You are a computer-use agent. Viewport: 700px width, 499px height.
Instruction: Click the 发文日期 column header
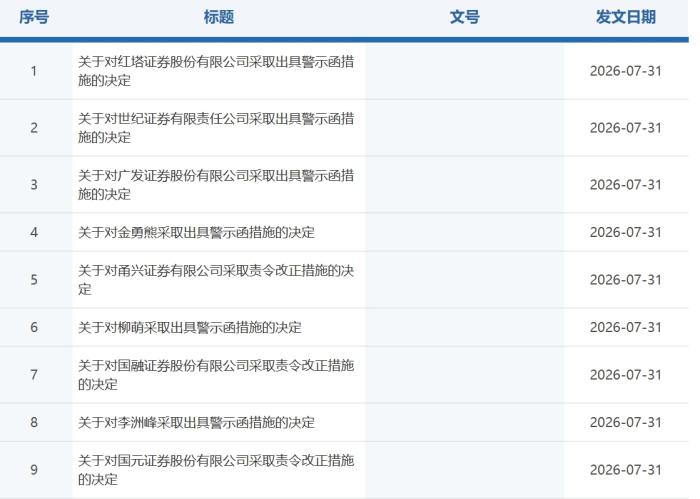[626, 17]
